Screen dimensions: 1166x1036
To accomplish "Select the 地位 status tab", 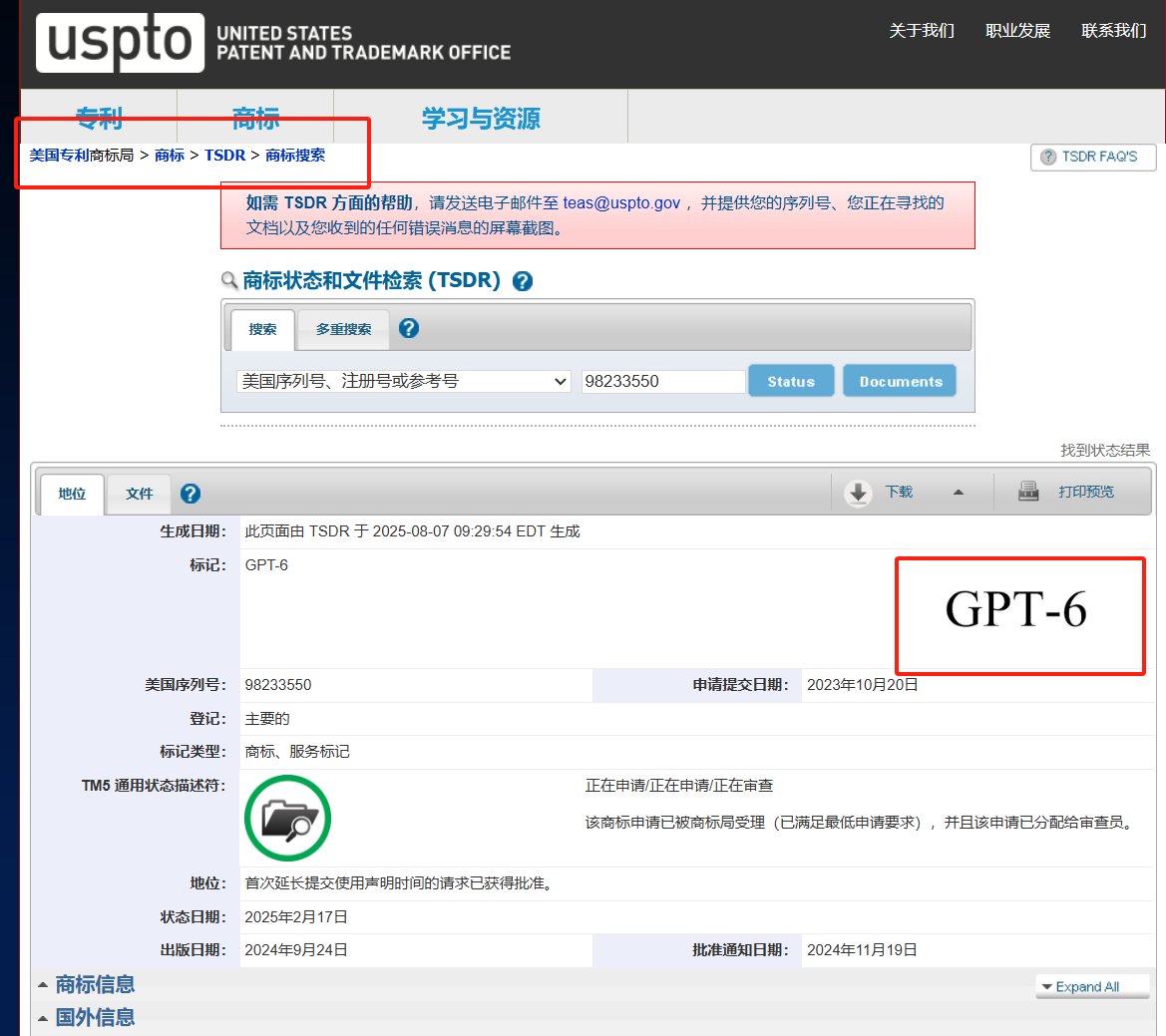I will 72,494.
